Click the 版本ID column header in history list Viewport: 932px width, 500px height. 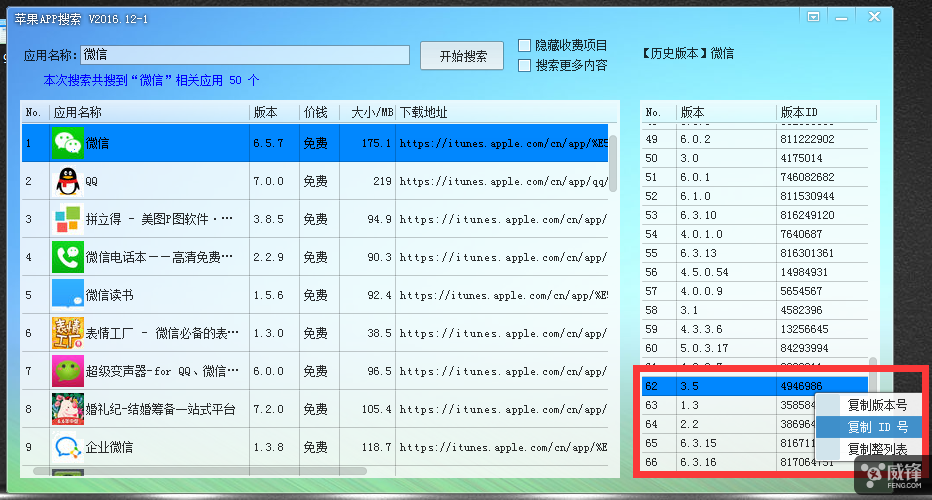pos(826,112)
